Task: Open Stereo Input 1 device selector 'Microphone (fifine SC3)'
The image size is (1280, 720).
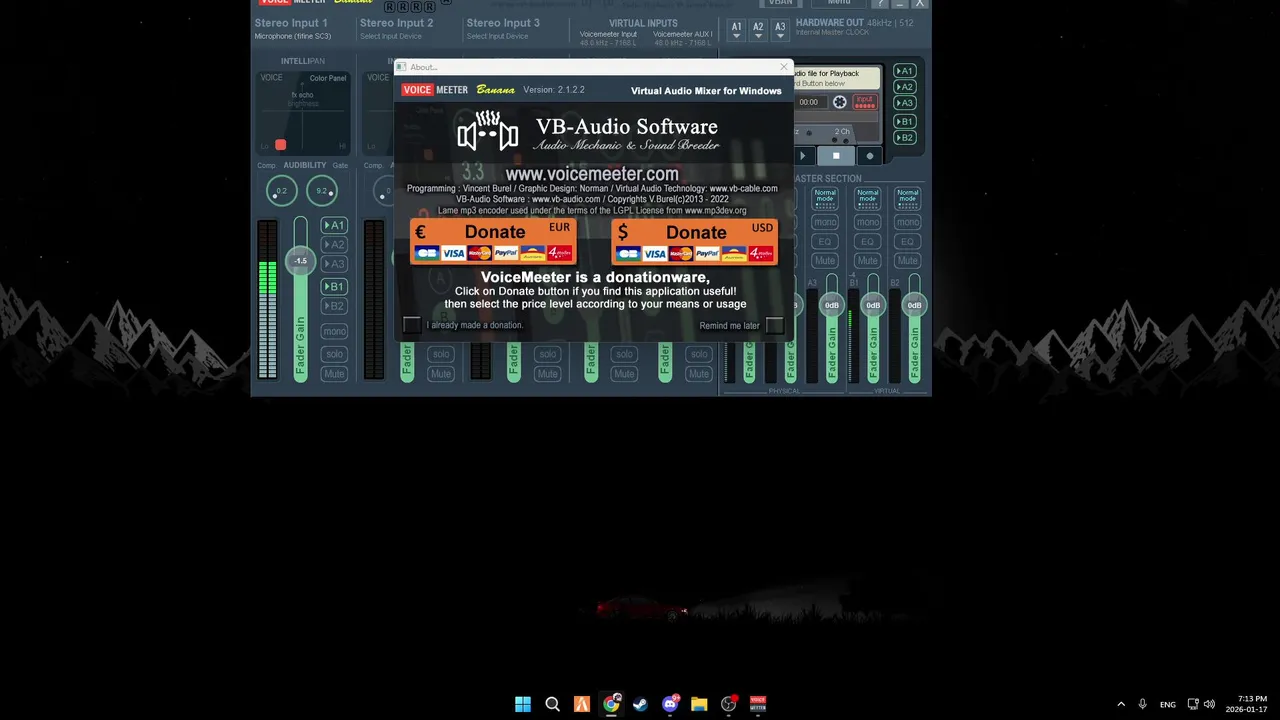Action: click(x=292, y=36)
